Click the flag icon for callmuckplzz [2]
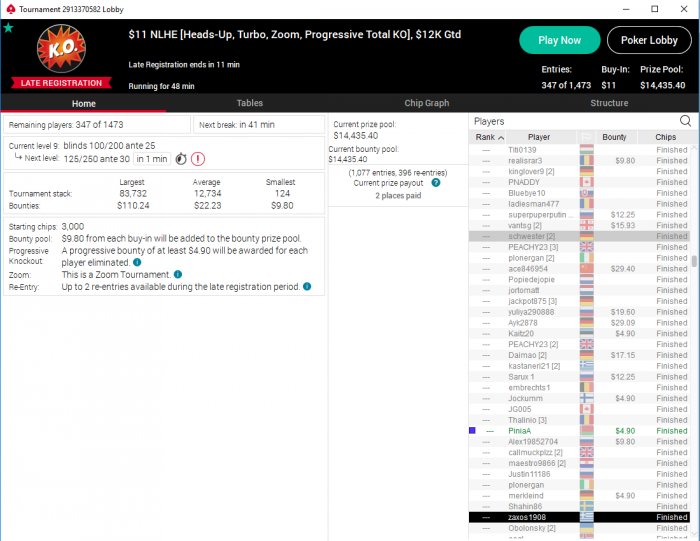Image resolution: width=700 pixels, height=541 pixels. (x=587, y=452)
